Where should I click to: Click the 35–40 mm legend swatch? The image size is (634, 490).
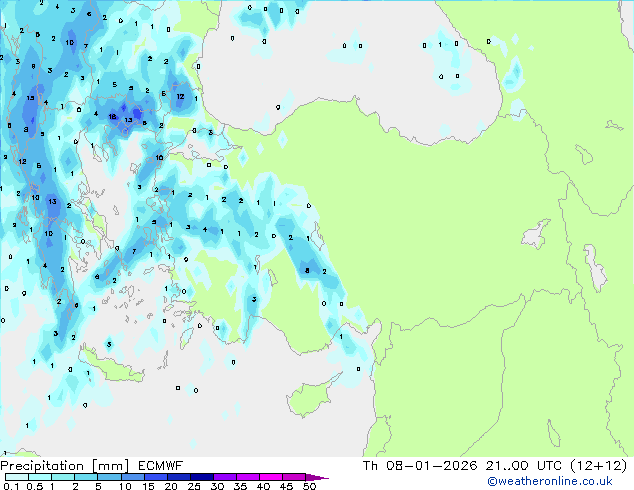[x=247, y=477]
